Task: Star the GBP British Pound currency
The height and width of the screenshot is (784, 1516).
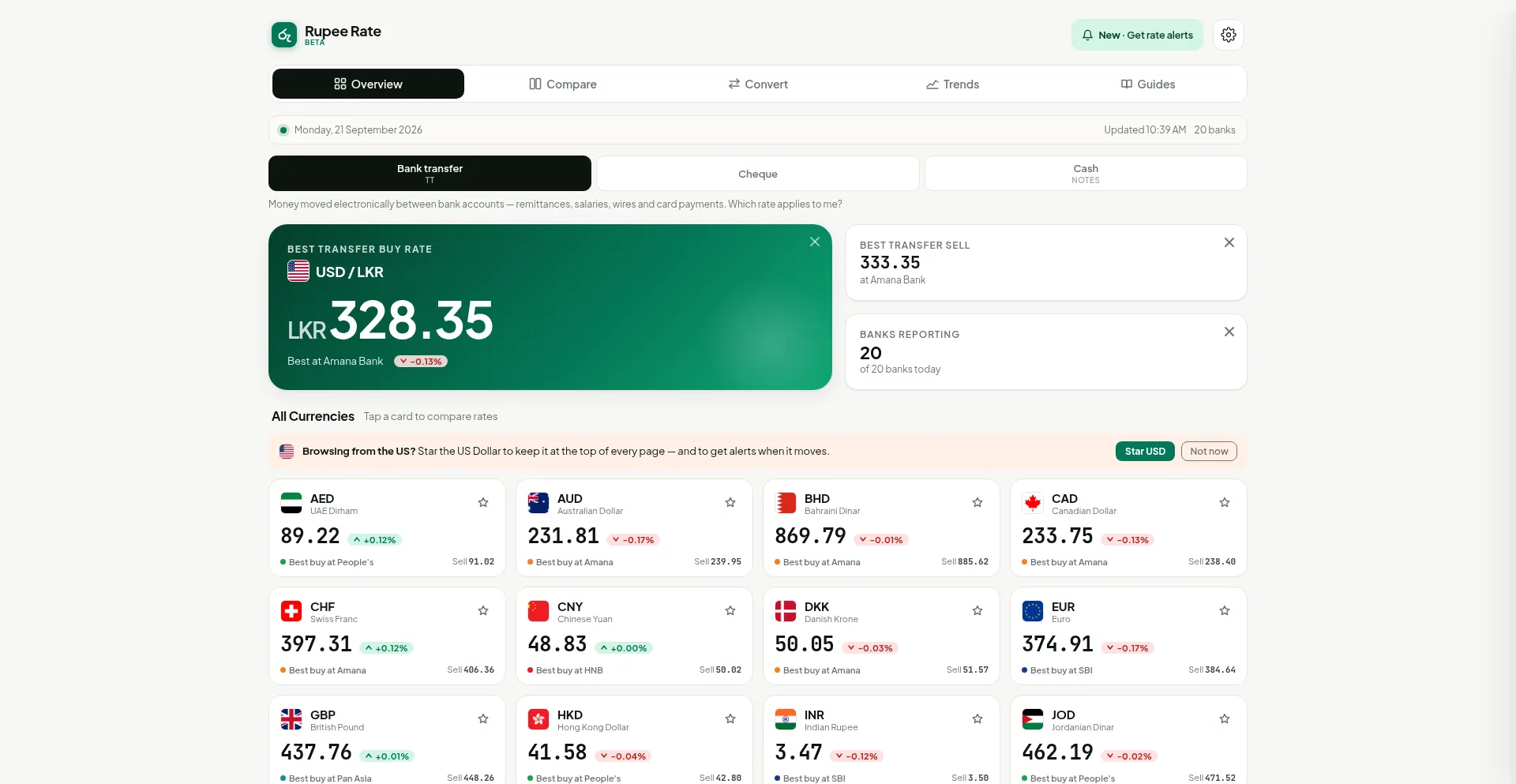Action: click(x=483, y=718)
